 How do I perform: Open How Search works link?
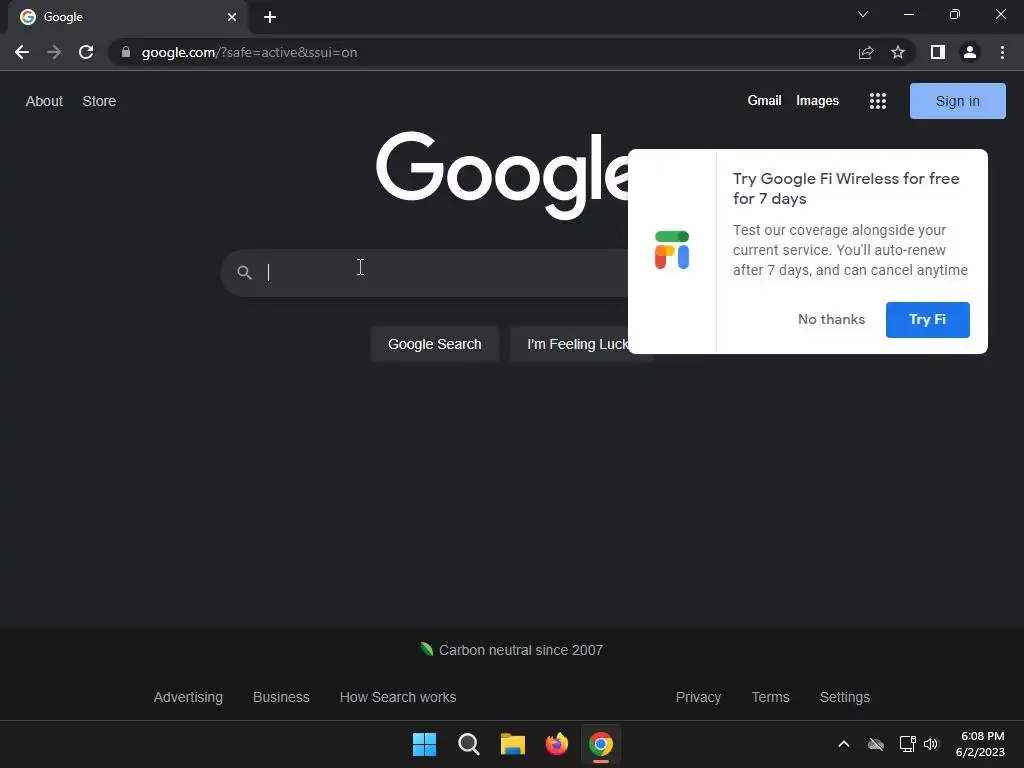pos(398,697)
